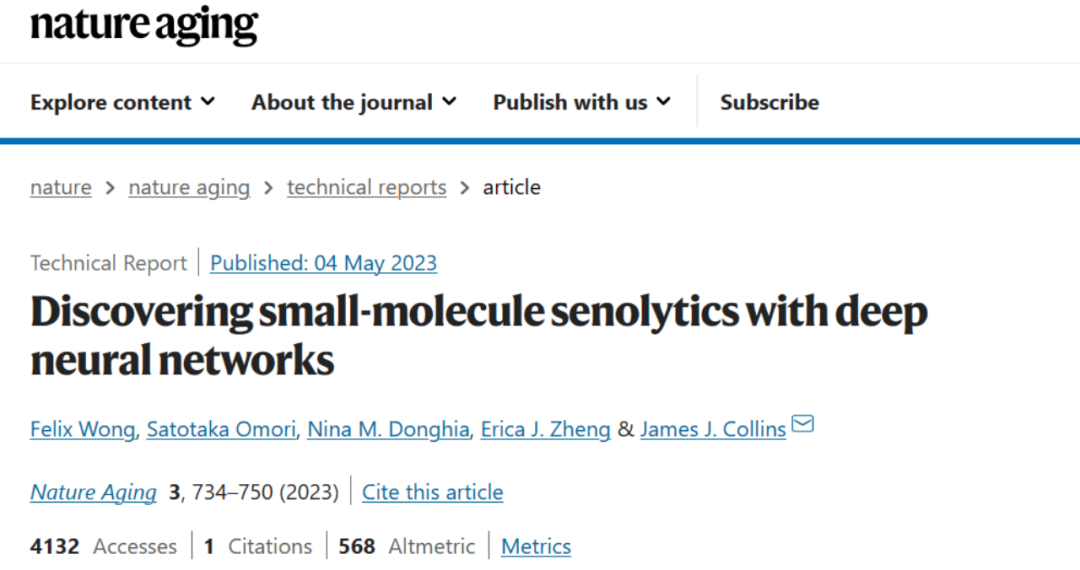Open the article Metrics link

(536, 547)
